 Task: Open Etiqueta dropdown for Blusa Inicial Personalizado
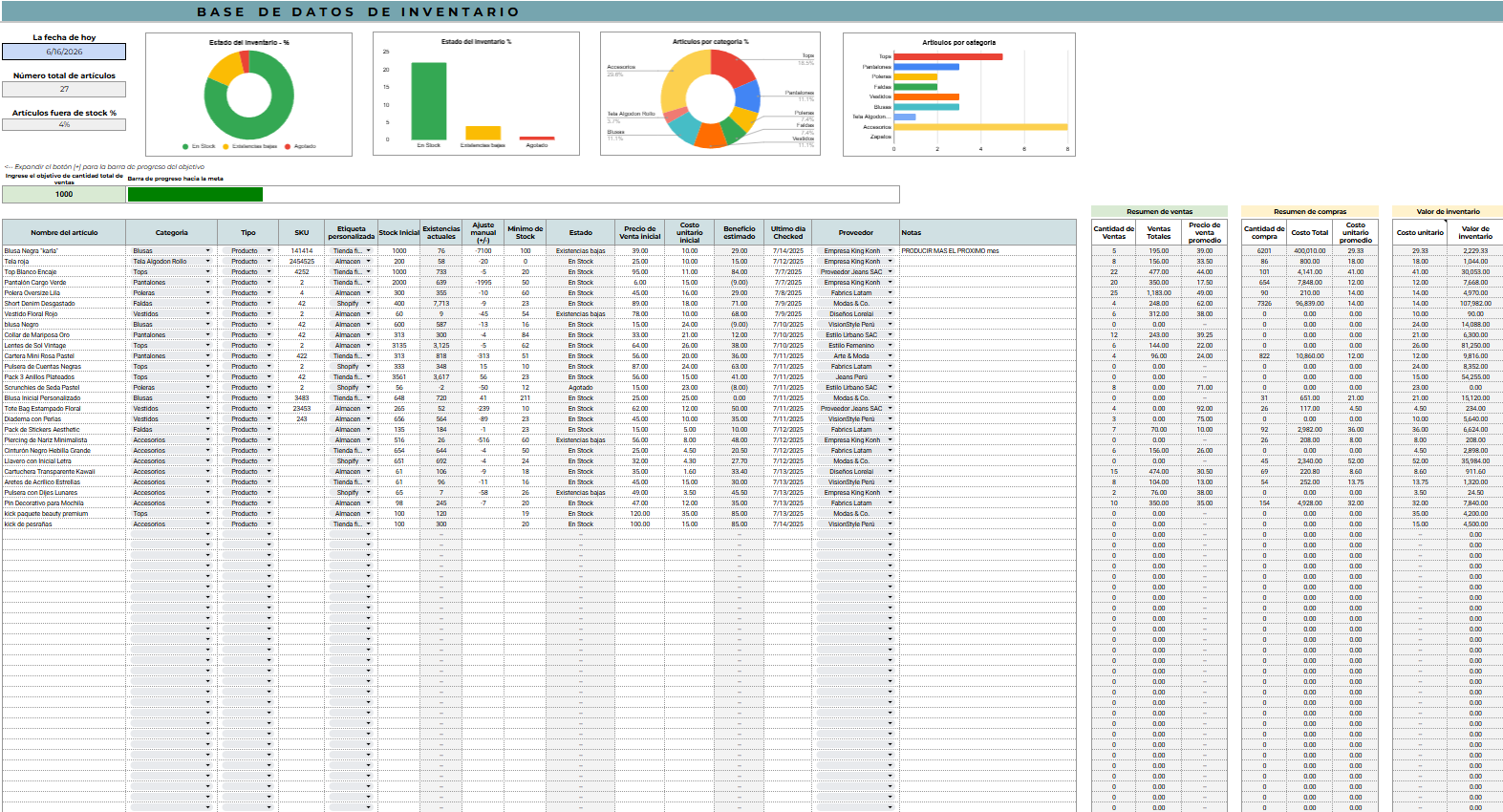click(x=368, y=397)
